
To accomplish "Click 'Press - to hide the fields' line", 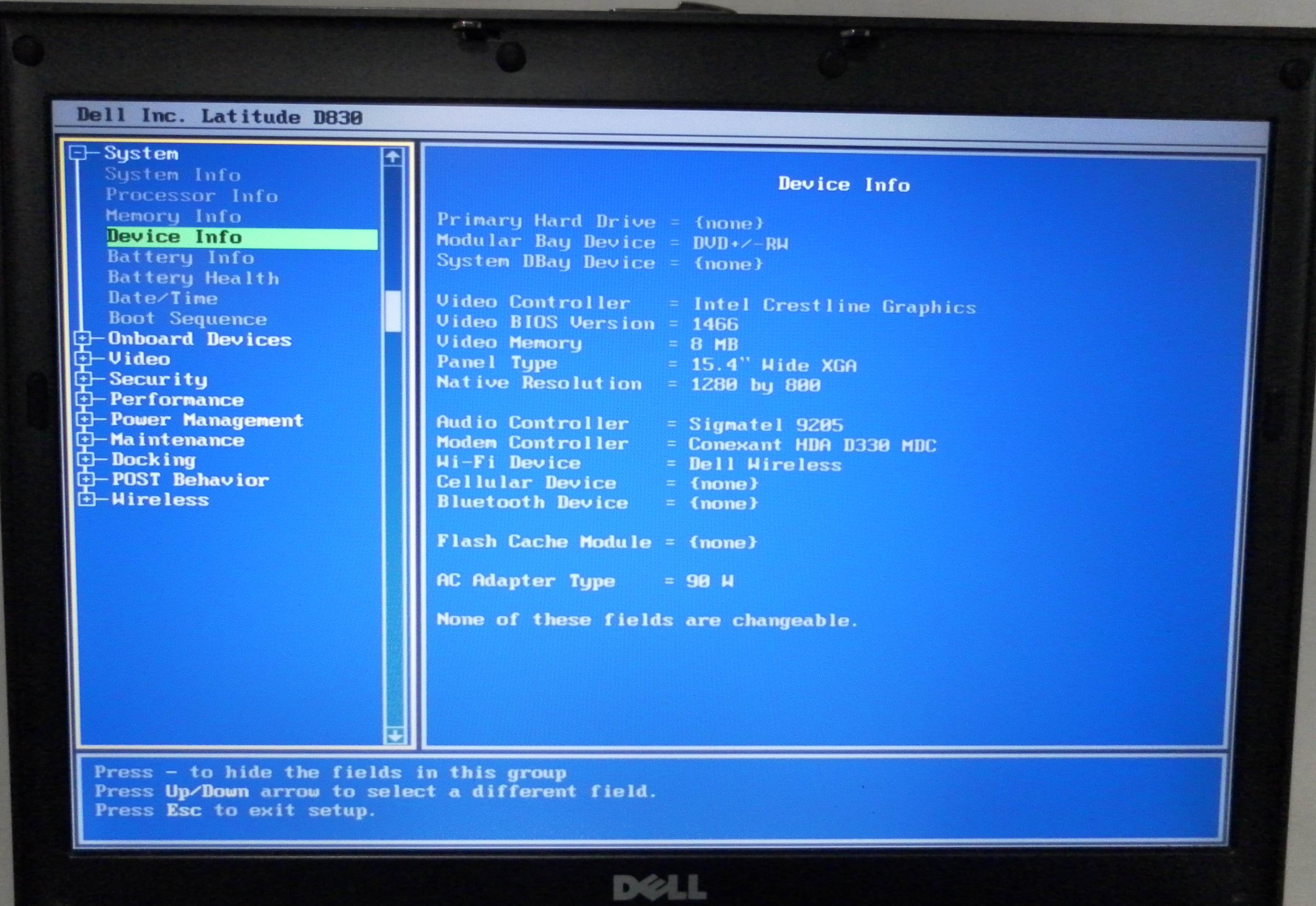I will [x=330, y=772].
